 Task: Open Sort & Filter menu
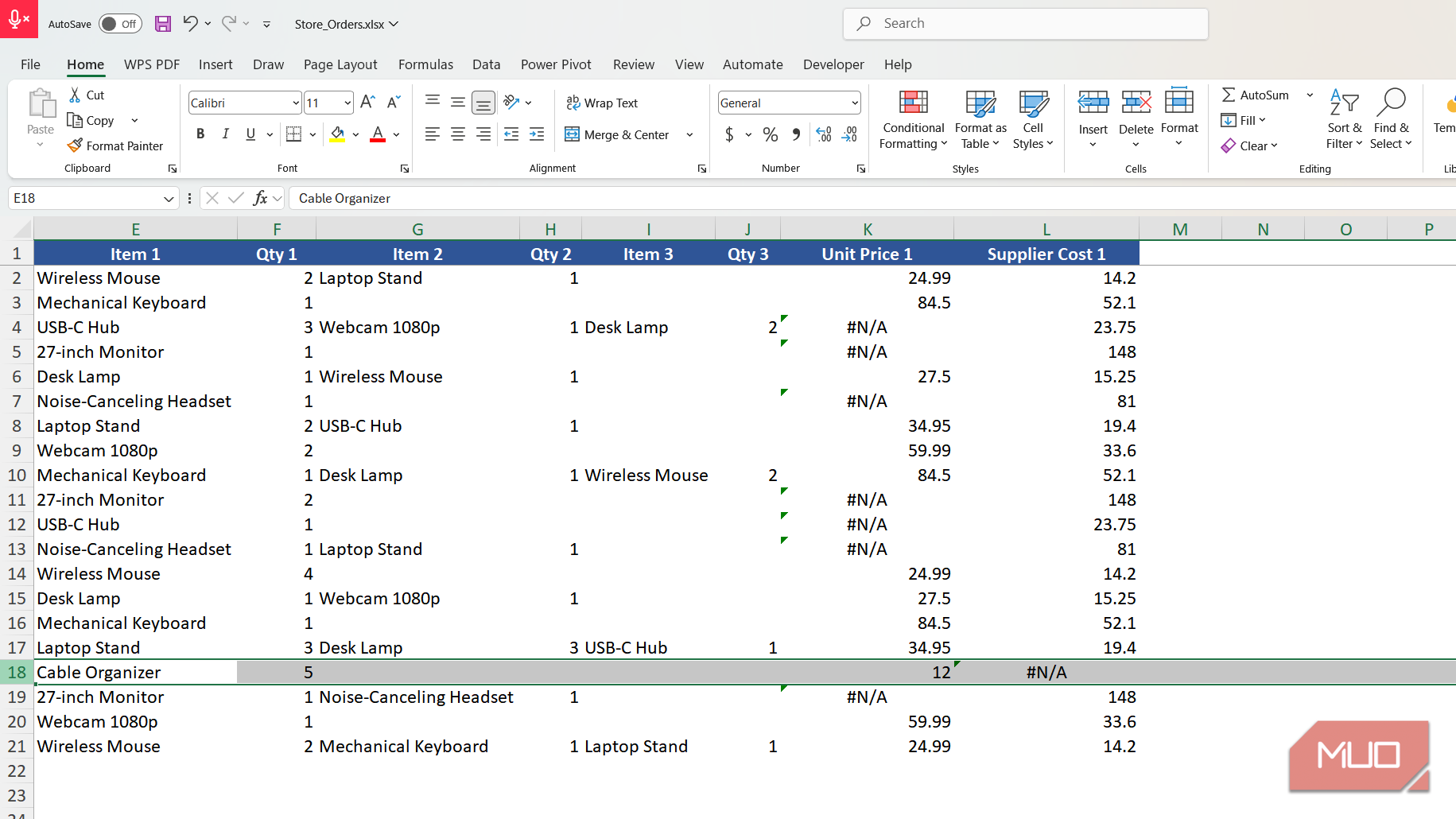1345,119
